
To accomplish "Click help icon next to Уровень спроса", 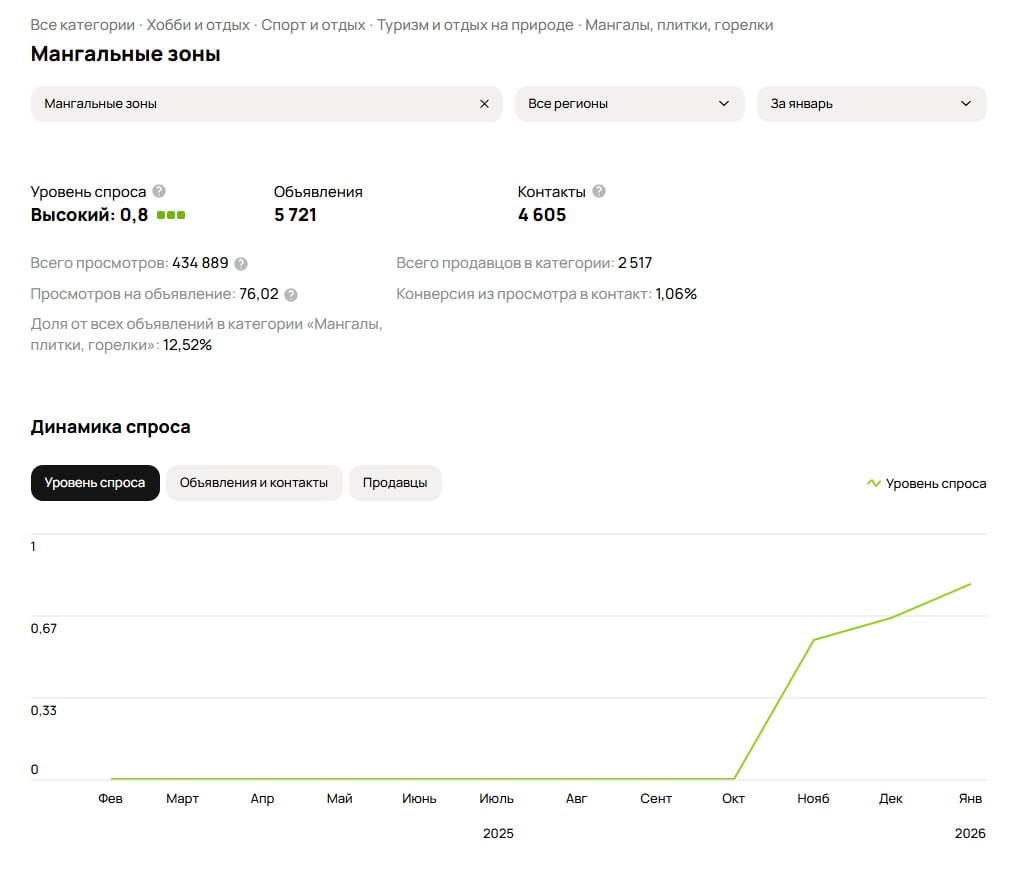I will click(159, 191).
